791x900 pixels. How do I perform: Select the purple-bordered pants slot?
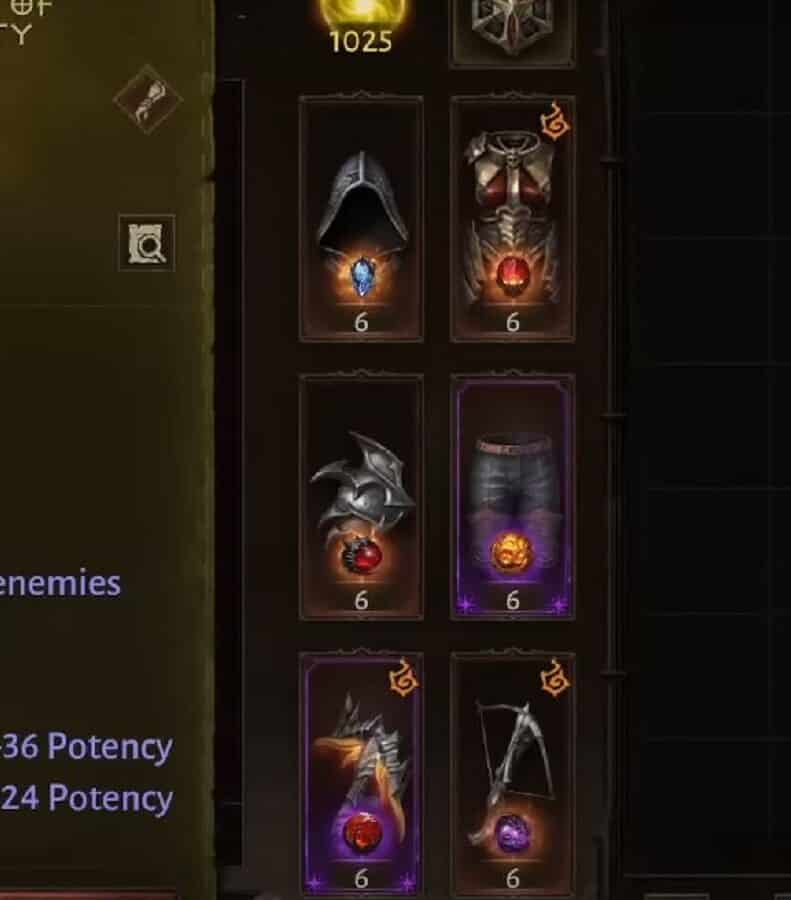513,497
